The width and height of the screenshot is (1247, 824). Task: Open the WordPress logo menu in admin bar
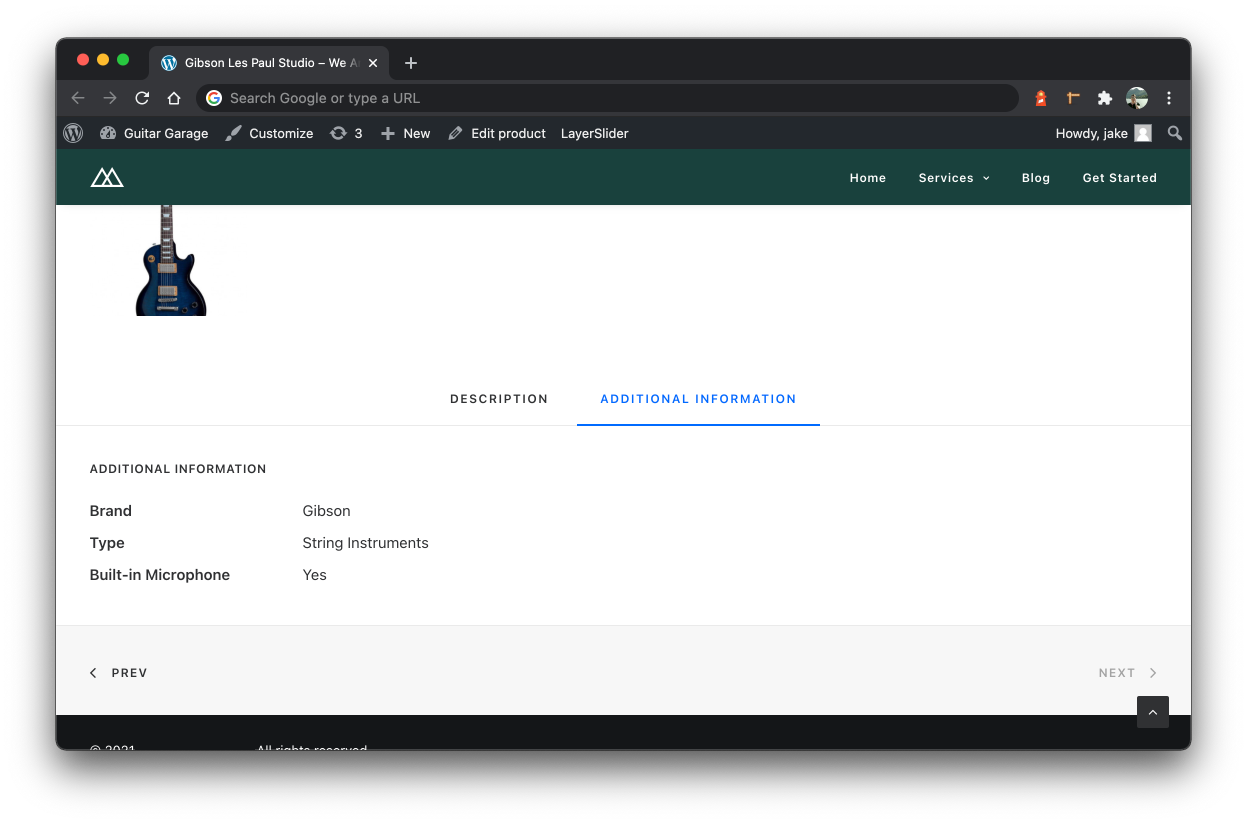[x=72, y=132]
